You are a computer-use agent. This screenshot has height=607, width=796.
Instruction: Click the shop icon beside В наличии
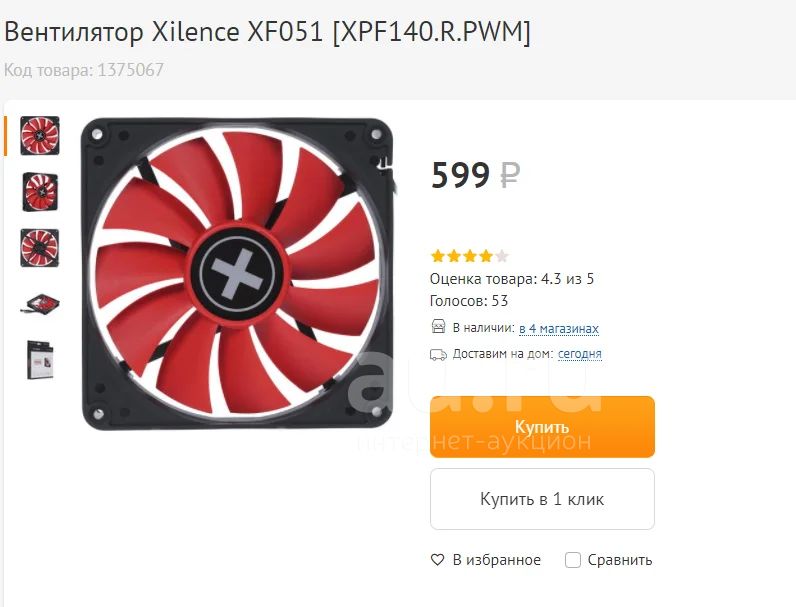pyautogui.click(x=438, y=327)
